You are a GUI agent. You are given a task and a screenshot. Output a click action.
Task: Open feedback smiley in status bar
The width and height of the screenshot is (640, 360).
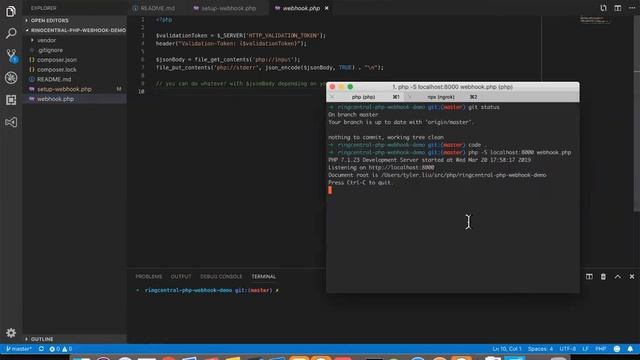click(x=617, y=349)
